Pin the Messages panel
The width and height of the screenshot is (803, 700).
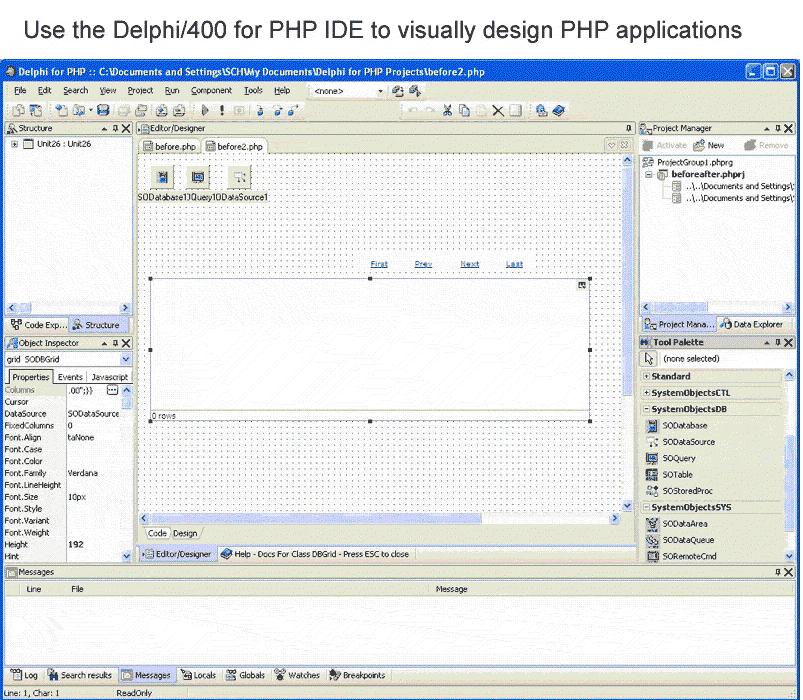point(778,572)
